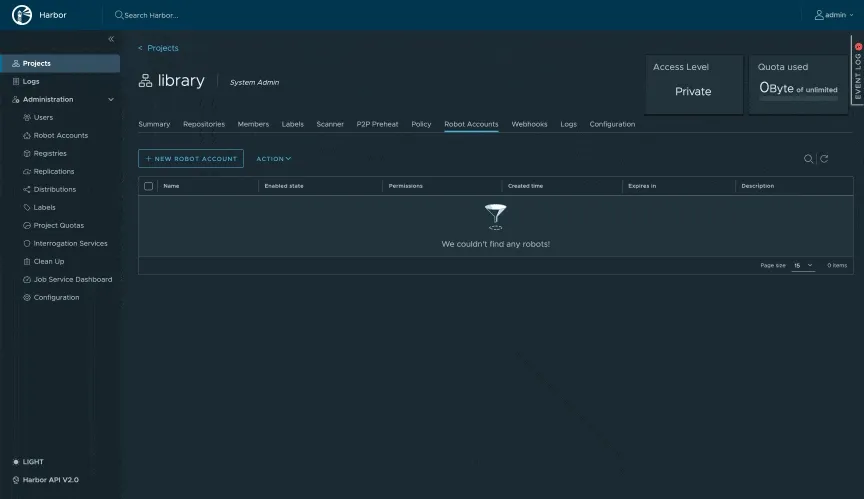Change the page size dropdown
Viewport: 864px width, 499px height.
[x=803, y=265]
